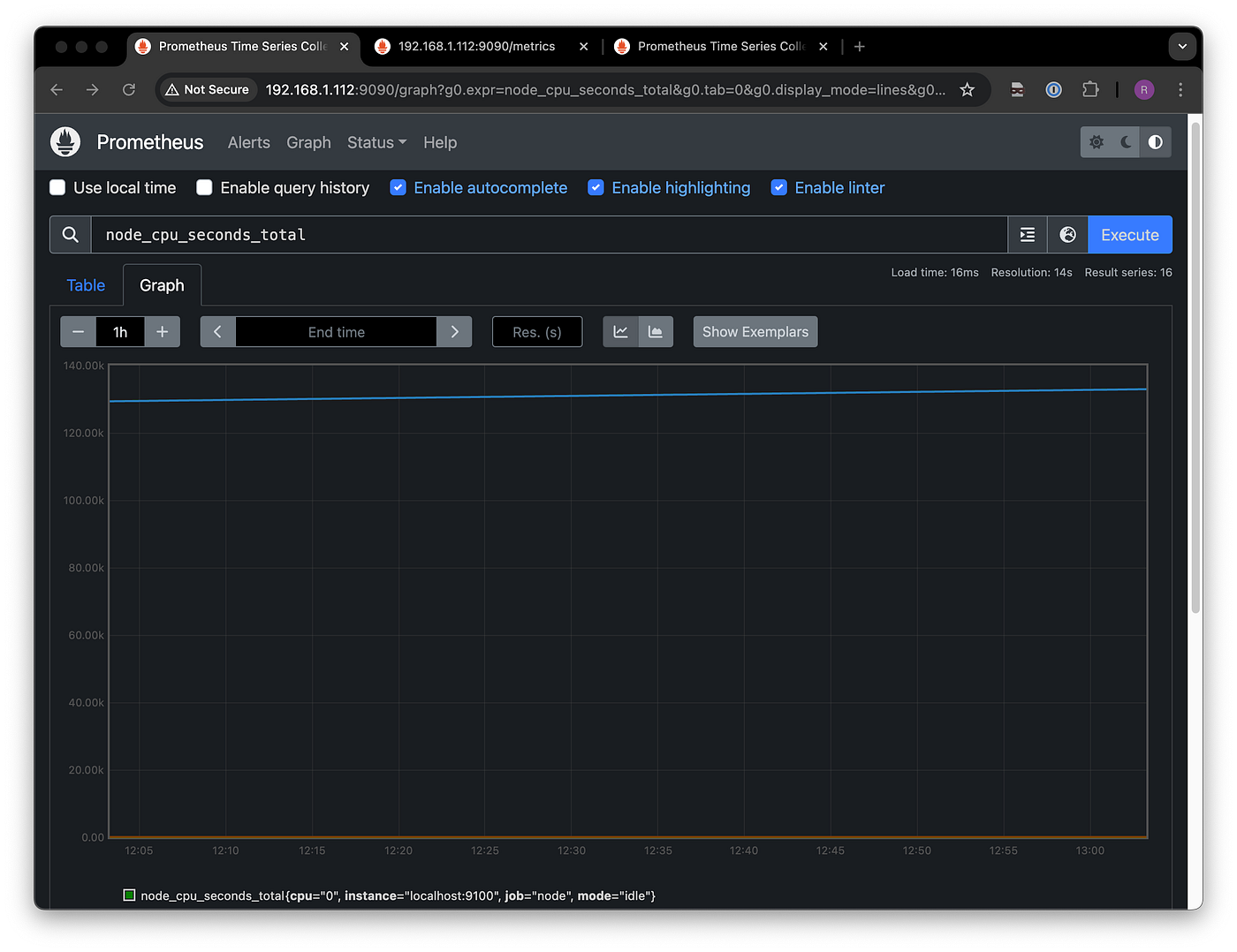Click the page vertical scrollbar
Image resolution: width=1237 pixels, height=952 pixels.
click(1195, 366)
